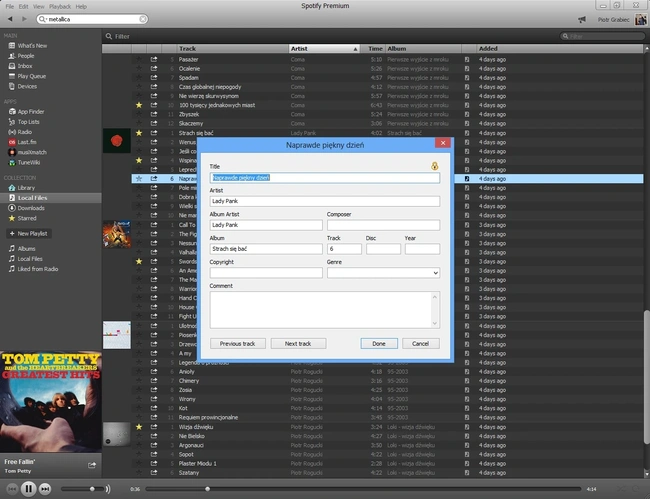The image size is (650, 499).
Task: Go forward with navigation arrow
Action: coord(24,19)
